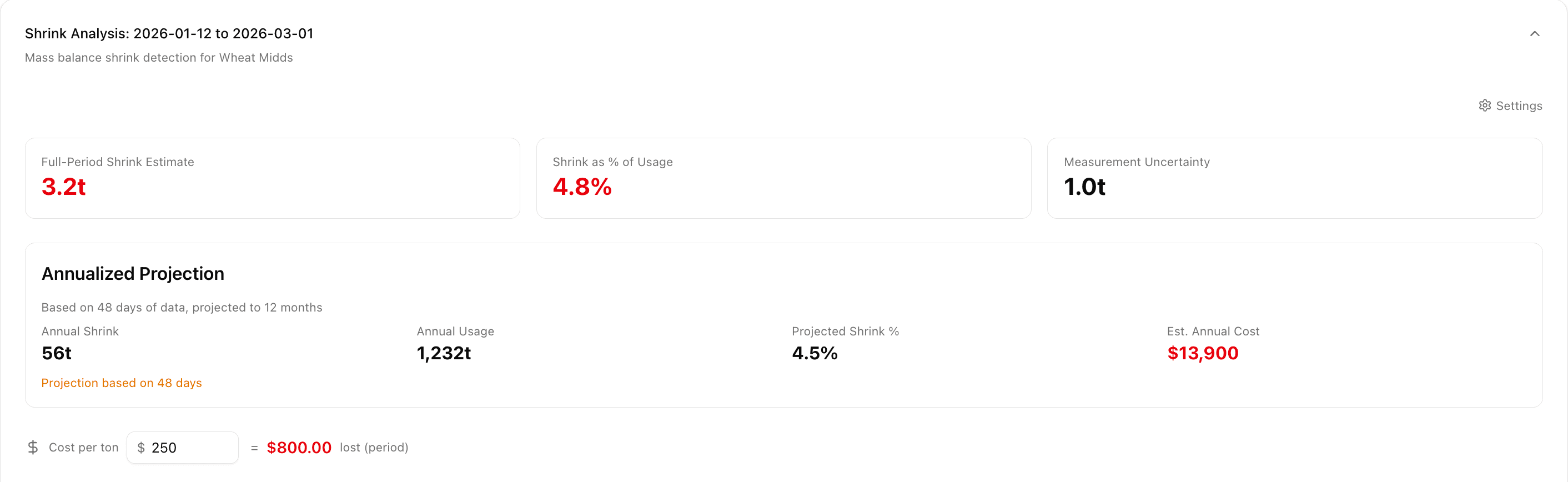Click the $800.00 lost period amount
This screenshot has height=482, width=1568.
pos(299,448)
